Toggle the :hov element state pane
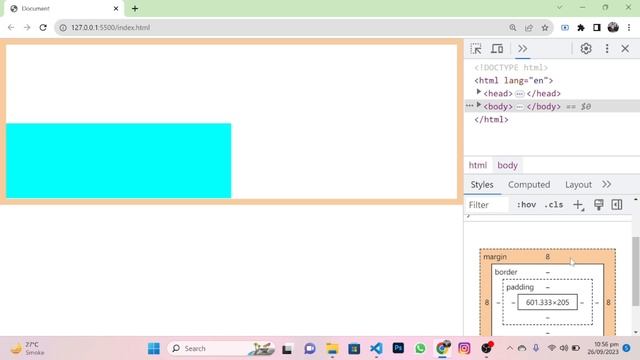Screen dimensions: 640x360 [526, 204]
